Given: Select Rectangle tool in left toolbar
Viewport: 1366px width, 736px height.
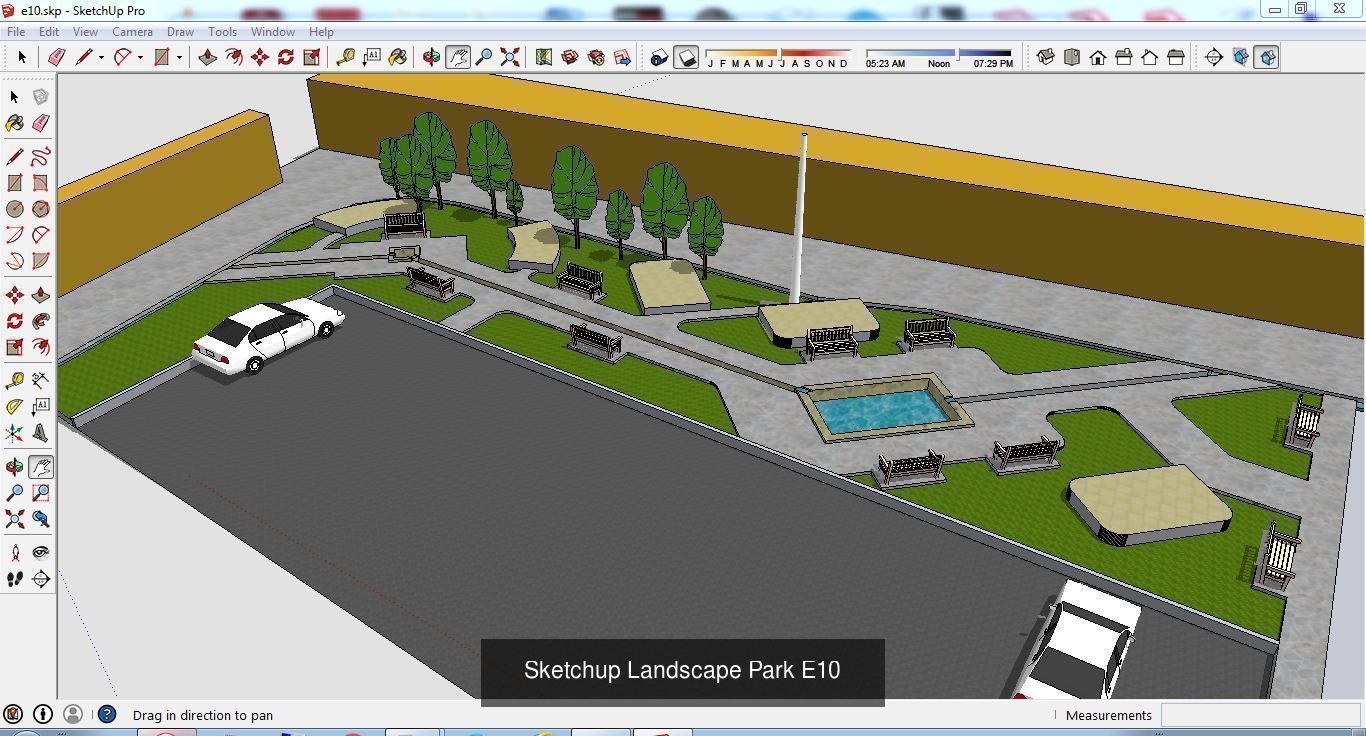Looking at the screenshot, I should tap(15, 183).
